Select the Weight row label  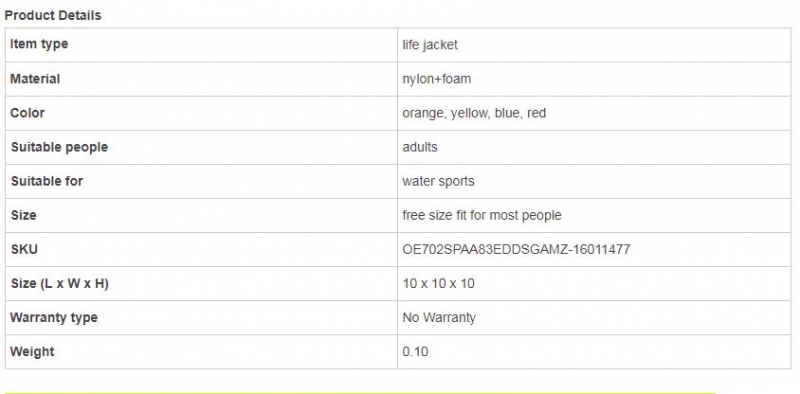pyautogui.click(x=32, y=352)
